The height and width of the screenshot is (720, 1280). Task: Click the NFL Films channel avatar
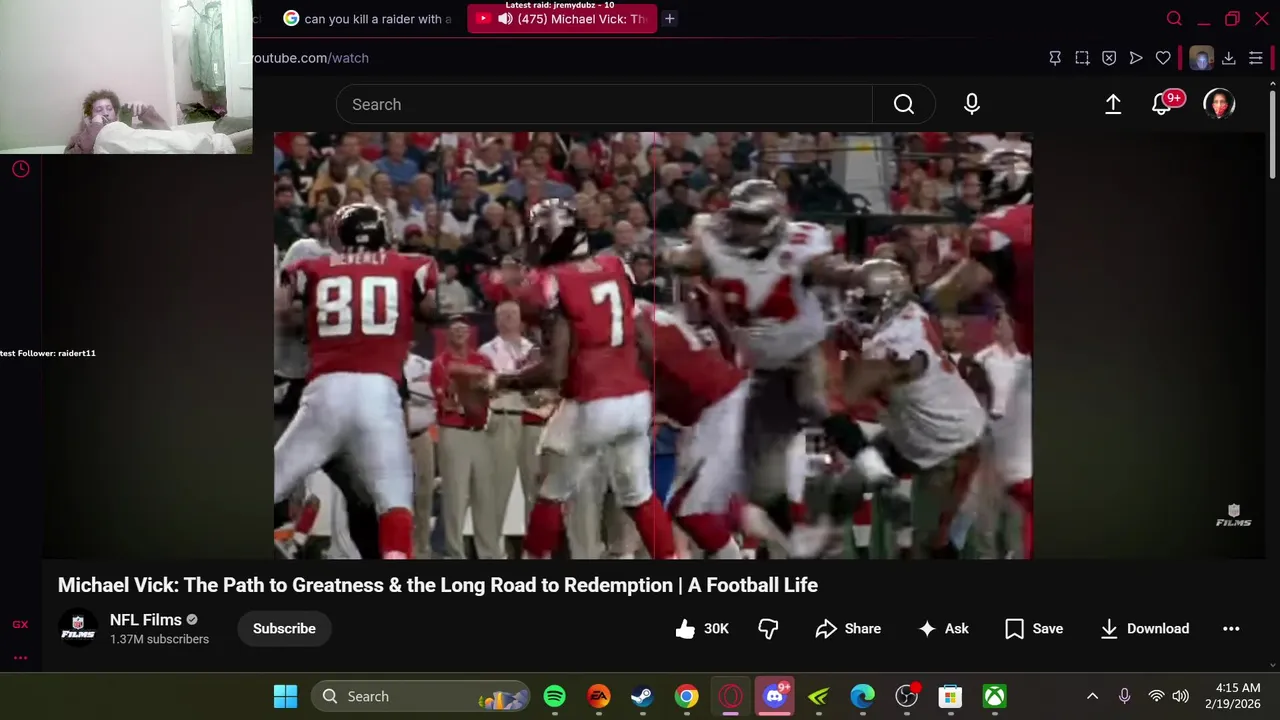(78, 628)
